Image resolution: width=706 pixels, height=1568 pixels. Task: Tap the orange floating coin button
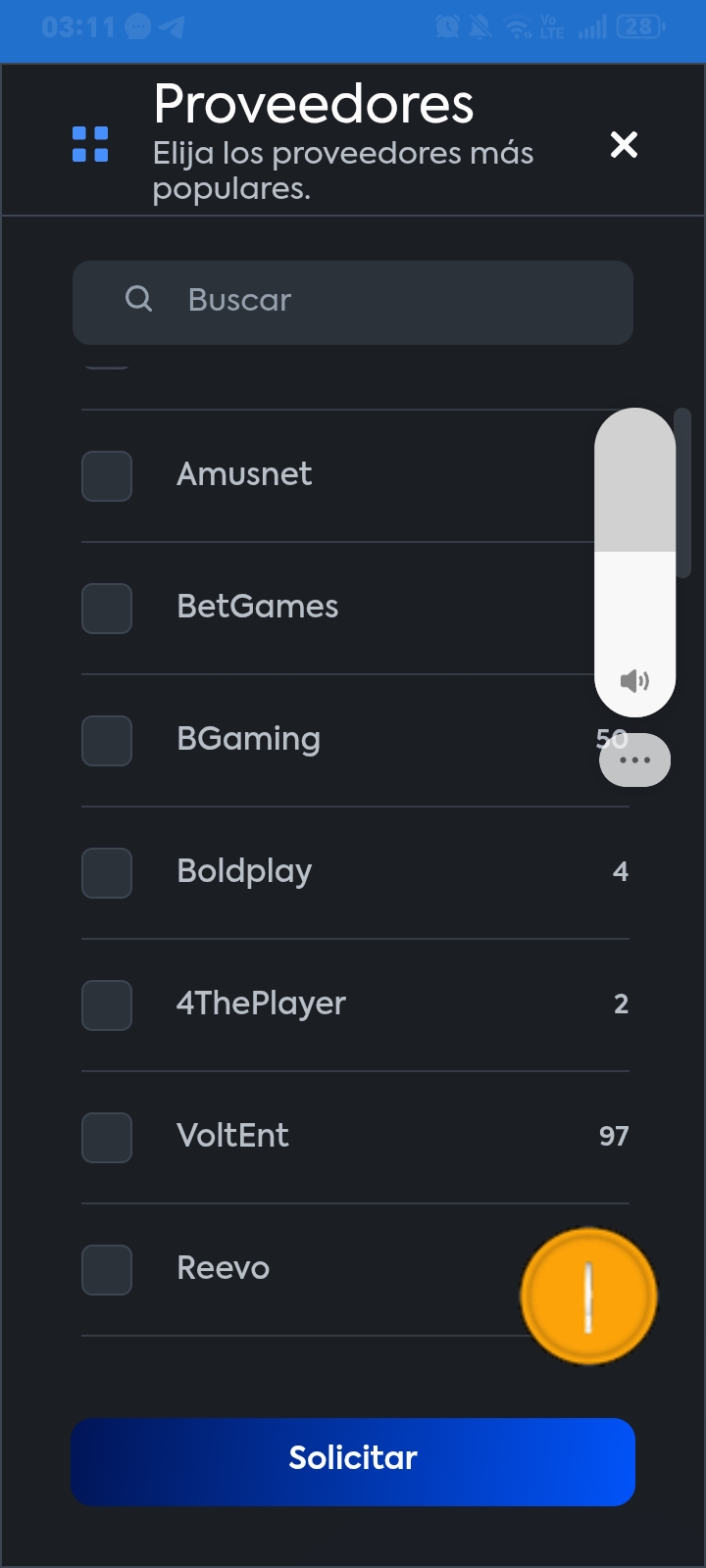pyautogui.click(x=588, y=1296)
